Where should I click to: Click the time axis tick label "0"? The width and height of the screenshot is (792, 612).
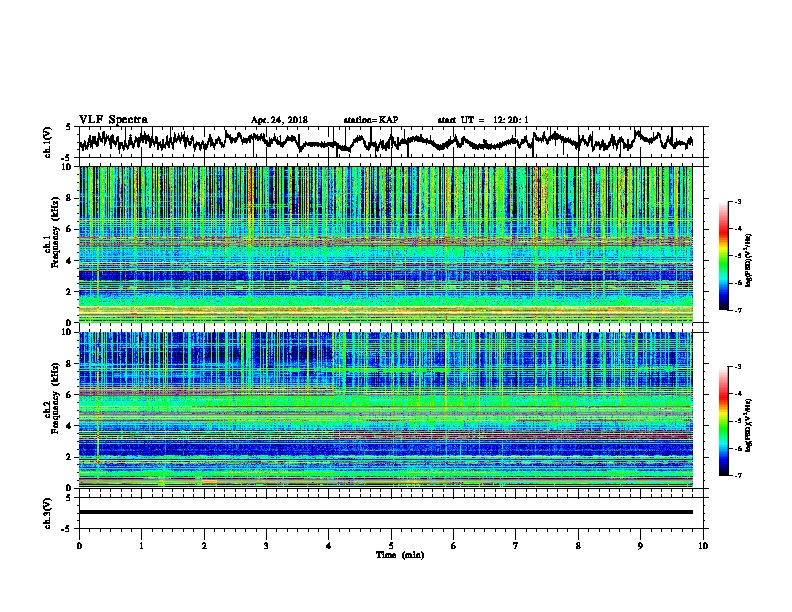coord(79,546)
